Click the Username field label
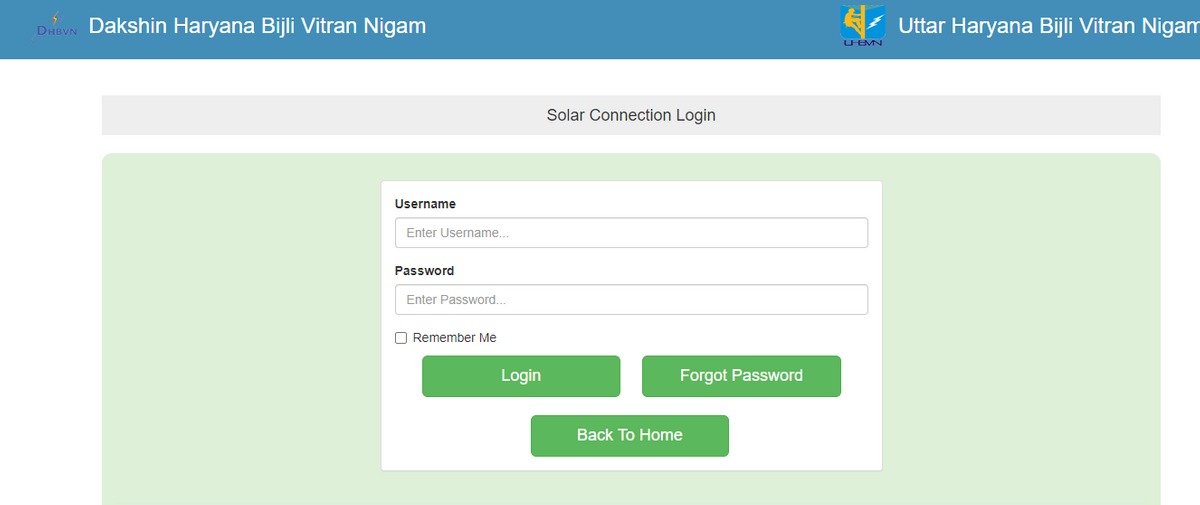Image resolution: width=1200 pixels, height=505 pixels. [425, 204]
